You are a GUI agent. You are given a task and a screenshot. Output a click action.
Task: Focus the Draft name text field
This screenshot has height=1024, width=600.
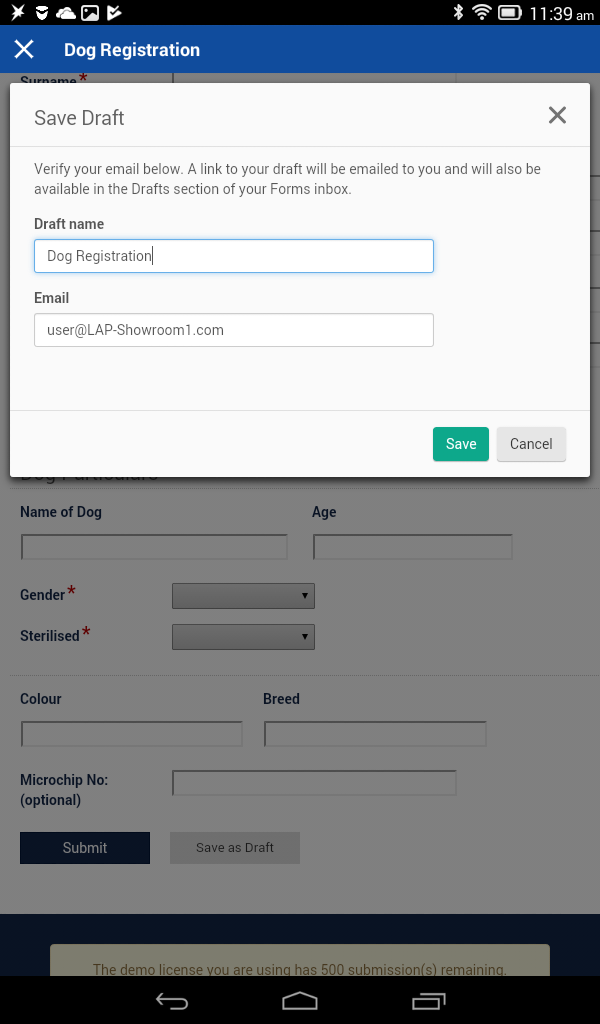(233, 256)
